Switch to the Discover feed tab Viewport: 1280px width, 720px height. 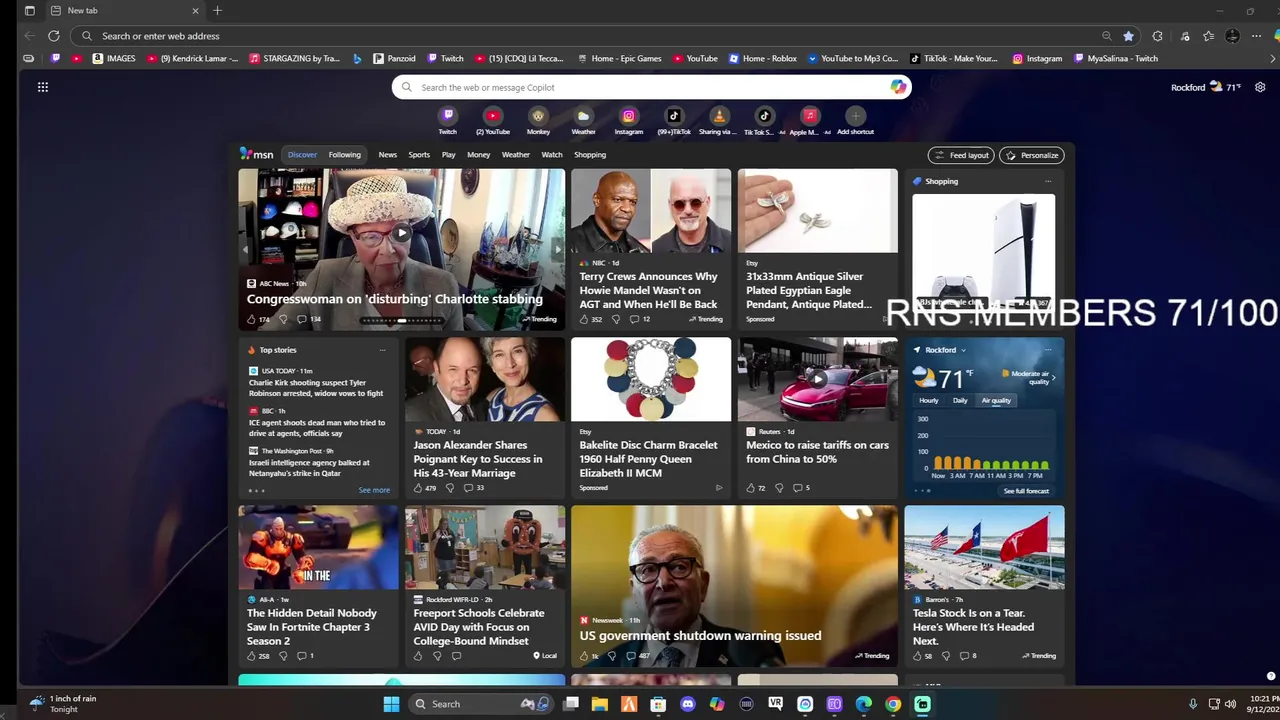pyautogui.click(x=302, y=154)
